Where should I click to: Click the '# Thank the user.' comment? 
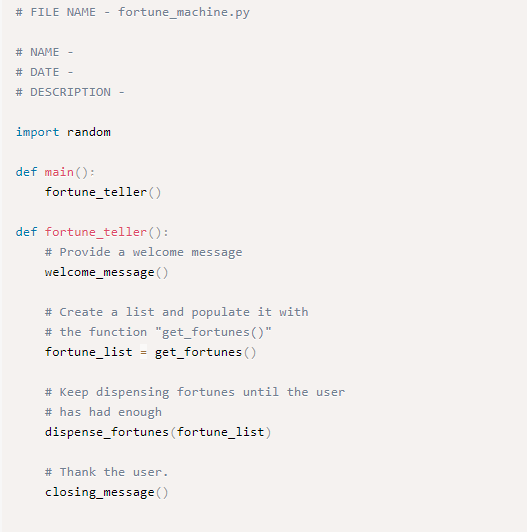[107, 472]
